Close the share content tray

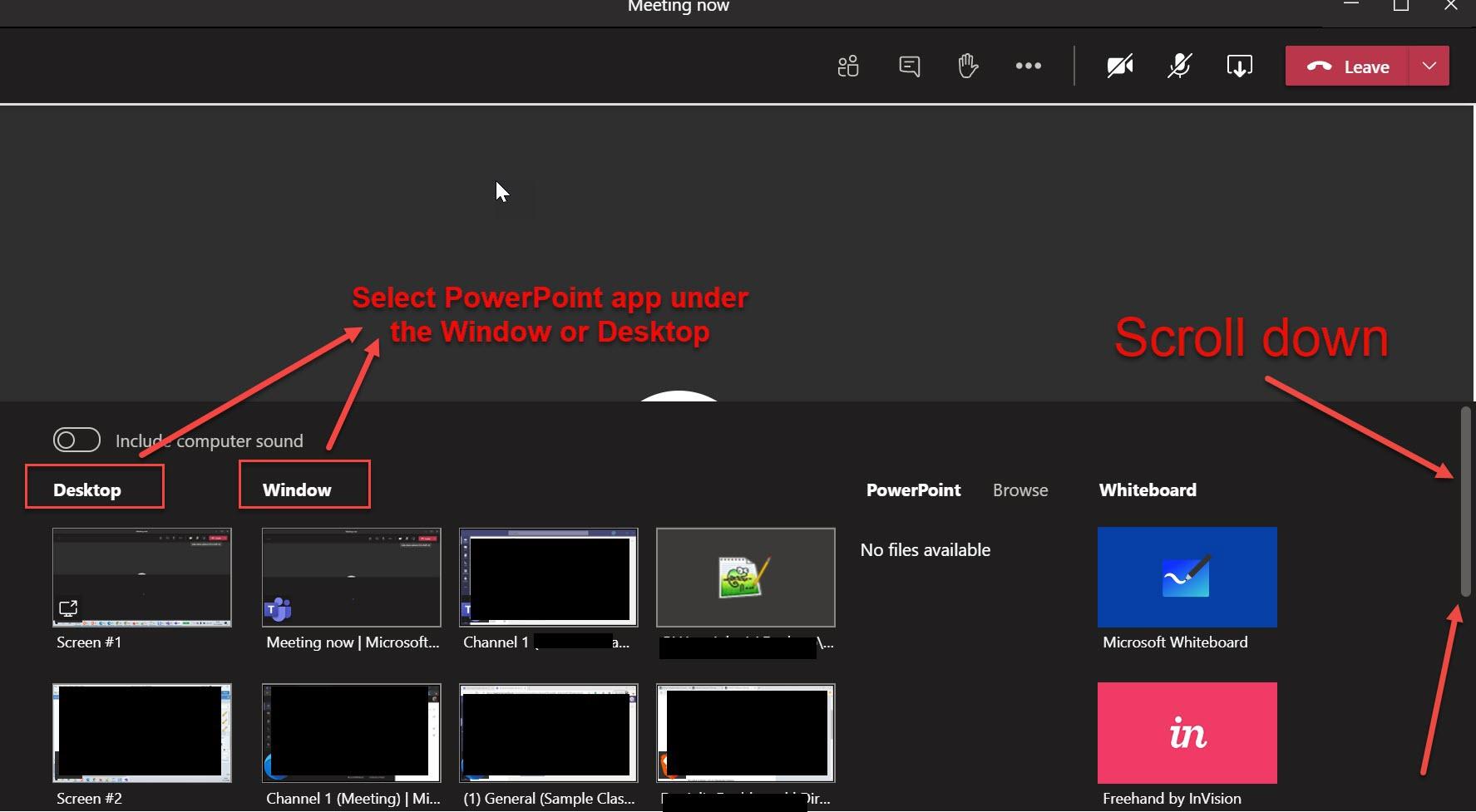pos(1240,66)
